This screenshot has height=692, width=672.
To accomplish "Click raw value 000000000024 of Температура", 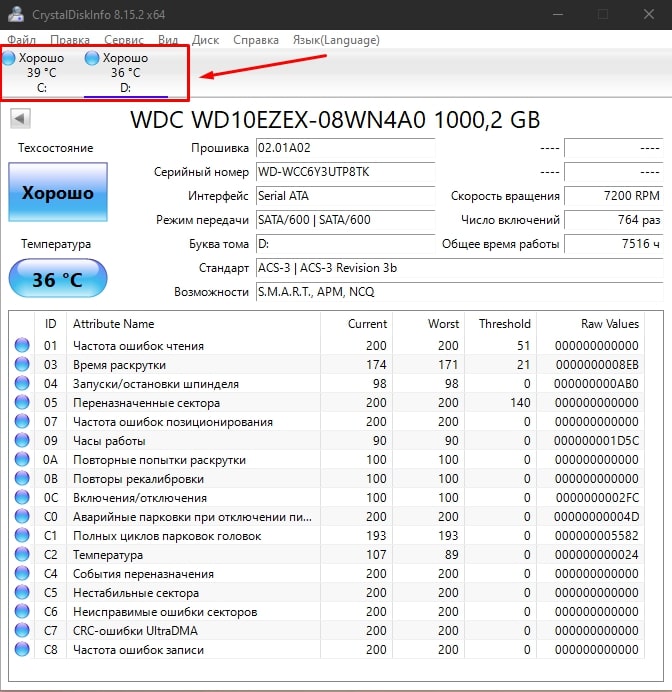I will click(597, 554).
